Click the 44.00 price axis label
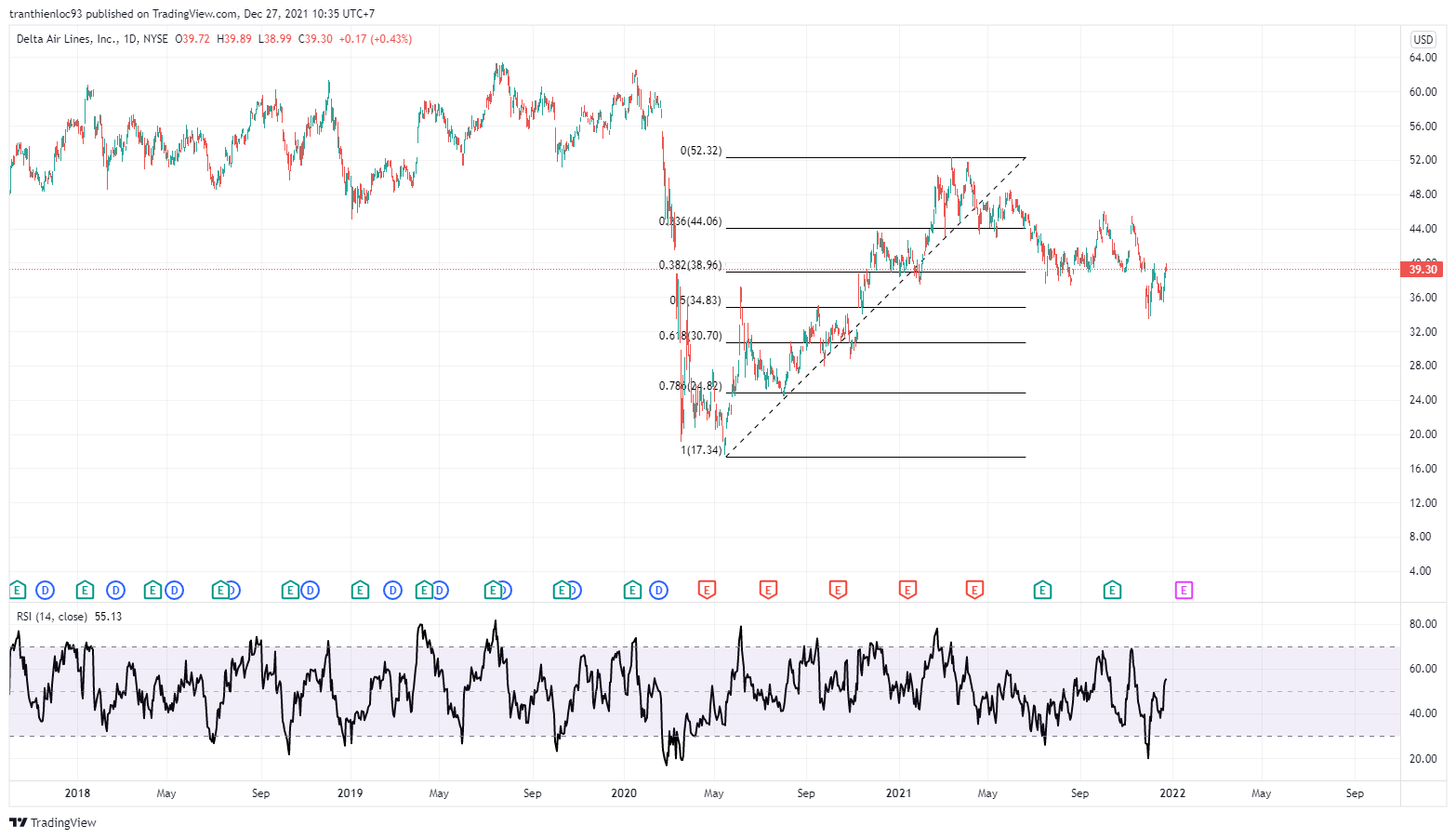The width and height of the screenshot is (1456, 839). point(1423,229)
